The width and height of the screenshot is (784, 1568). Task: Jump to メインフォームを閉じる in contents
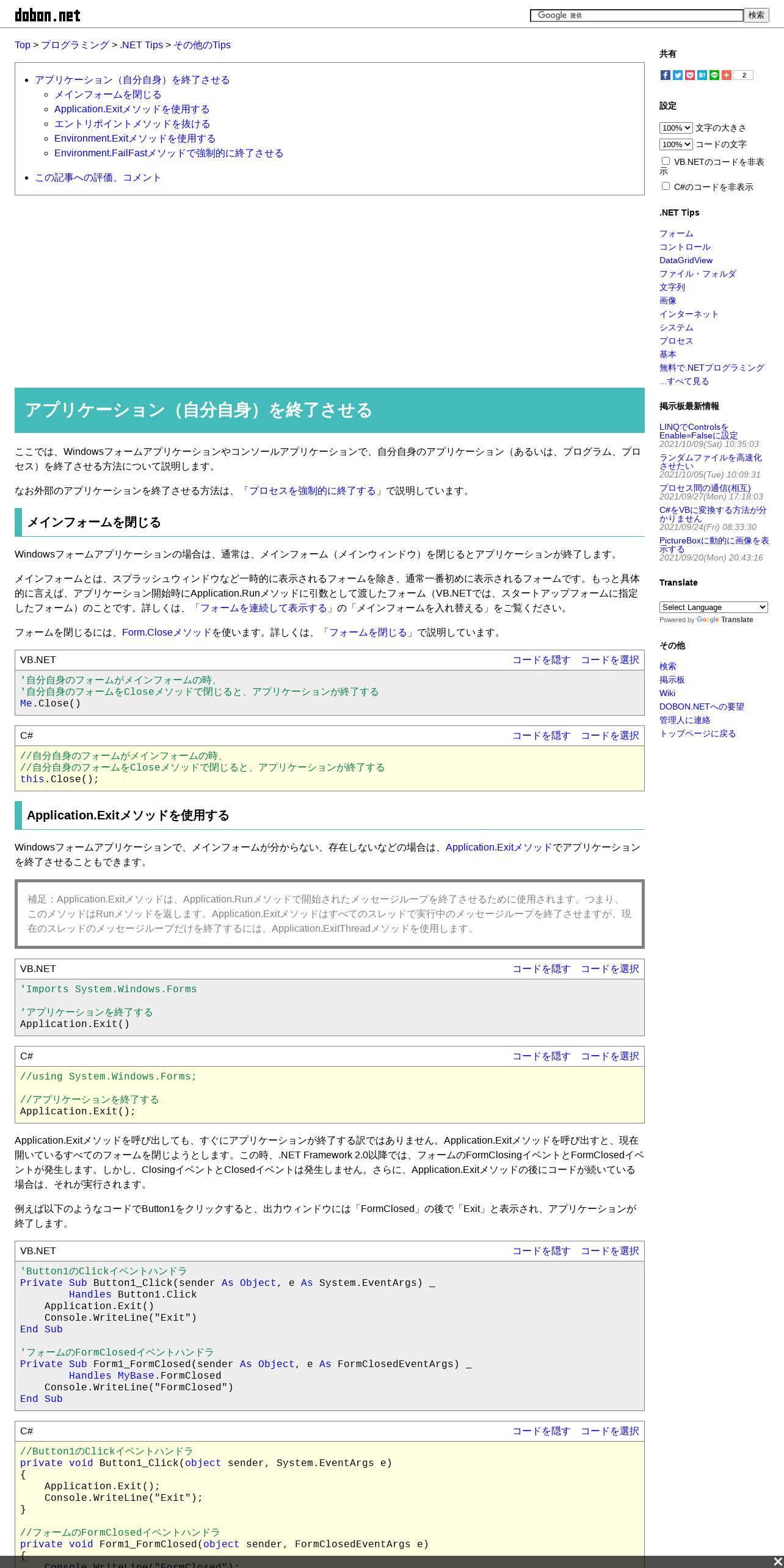pyautogui.click(x=108, y=95)
